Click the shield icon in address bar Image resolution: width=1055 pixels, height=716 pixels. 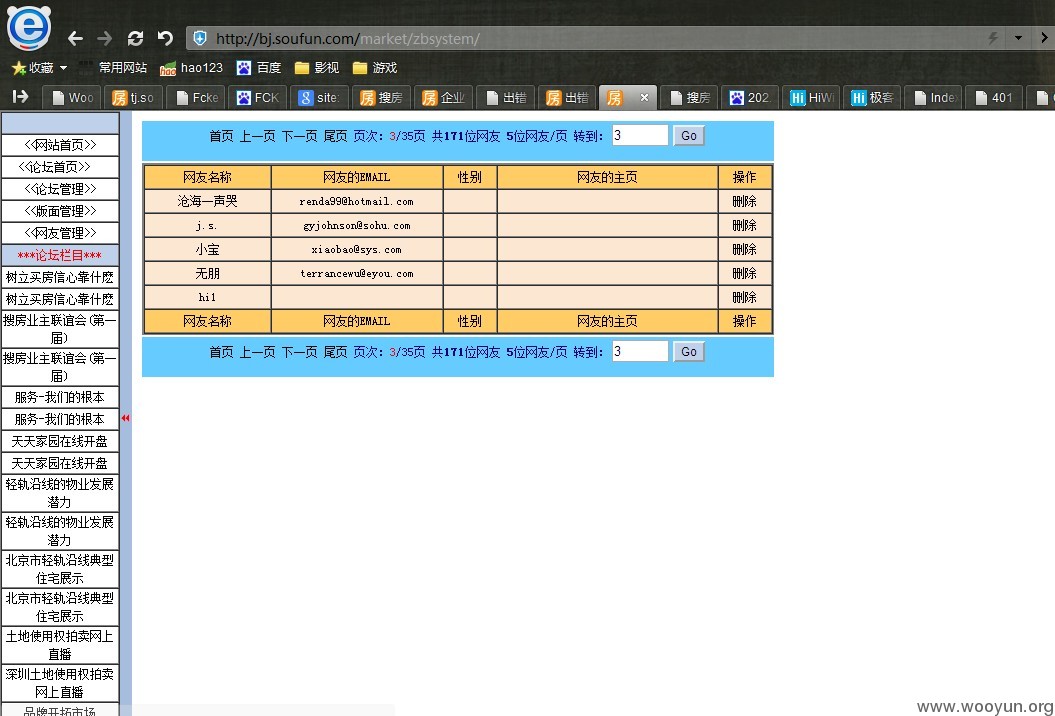pyautogui.click(x=200, y=38)
